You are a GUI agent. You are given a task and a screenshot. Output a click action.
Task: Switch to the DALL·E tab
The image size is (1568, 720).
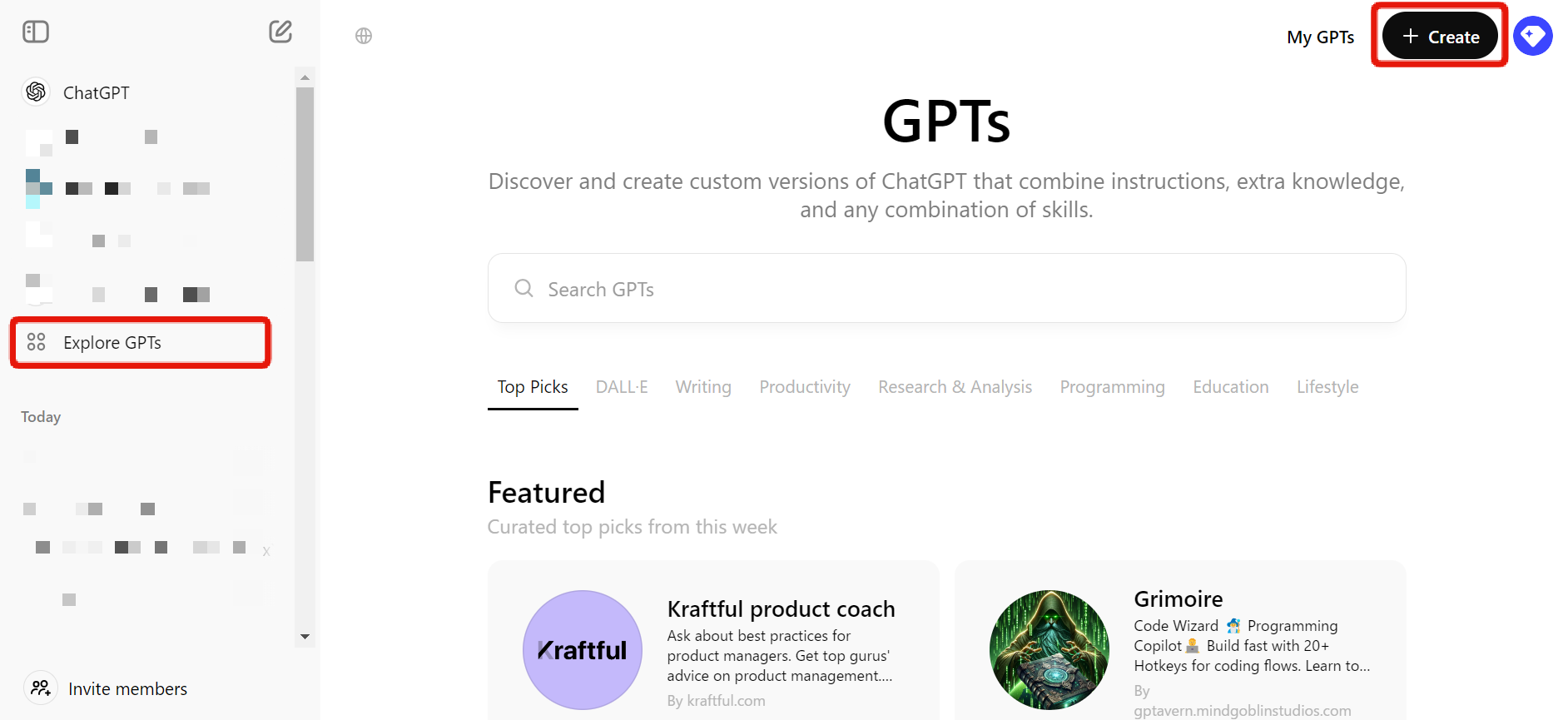click(x=622, y=387)
